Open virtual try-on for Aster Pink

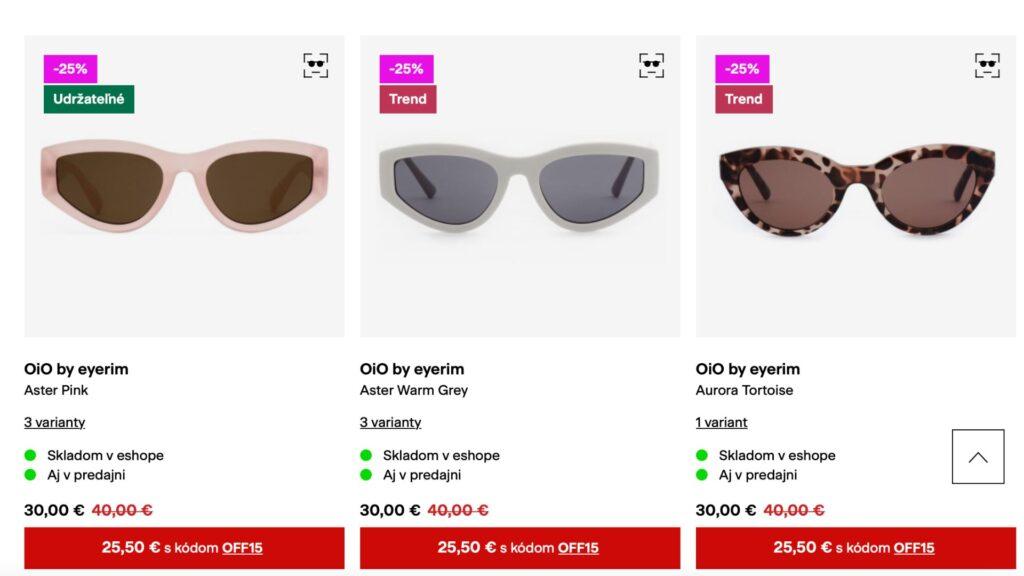(x=315, y=65)
